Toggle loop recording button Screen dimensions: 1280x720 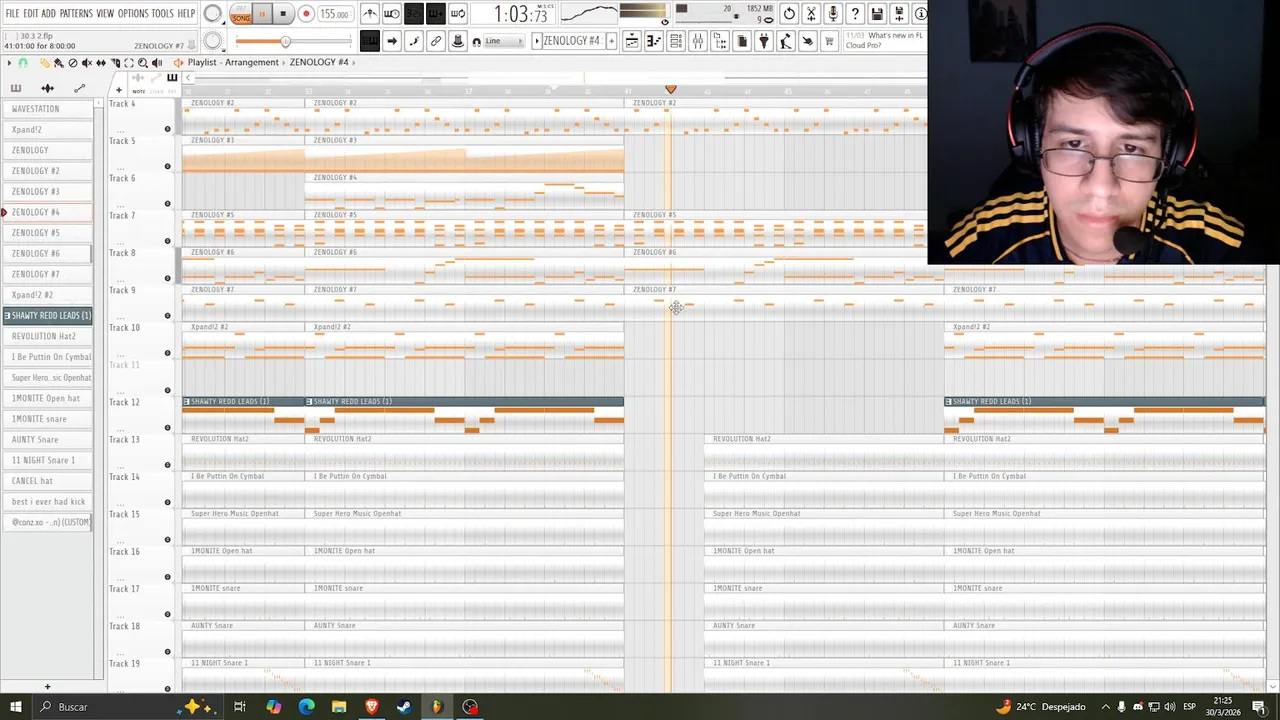tap(458, 13)
